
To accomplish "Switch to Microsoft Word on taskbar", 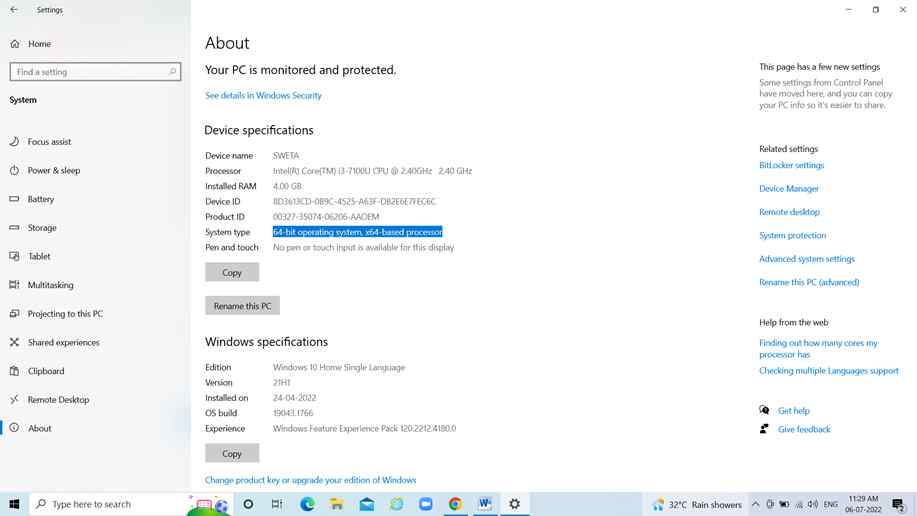I will 485,504.
